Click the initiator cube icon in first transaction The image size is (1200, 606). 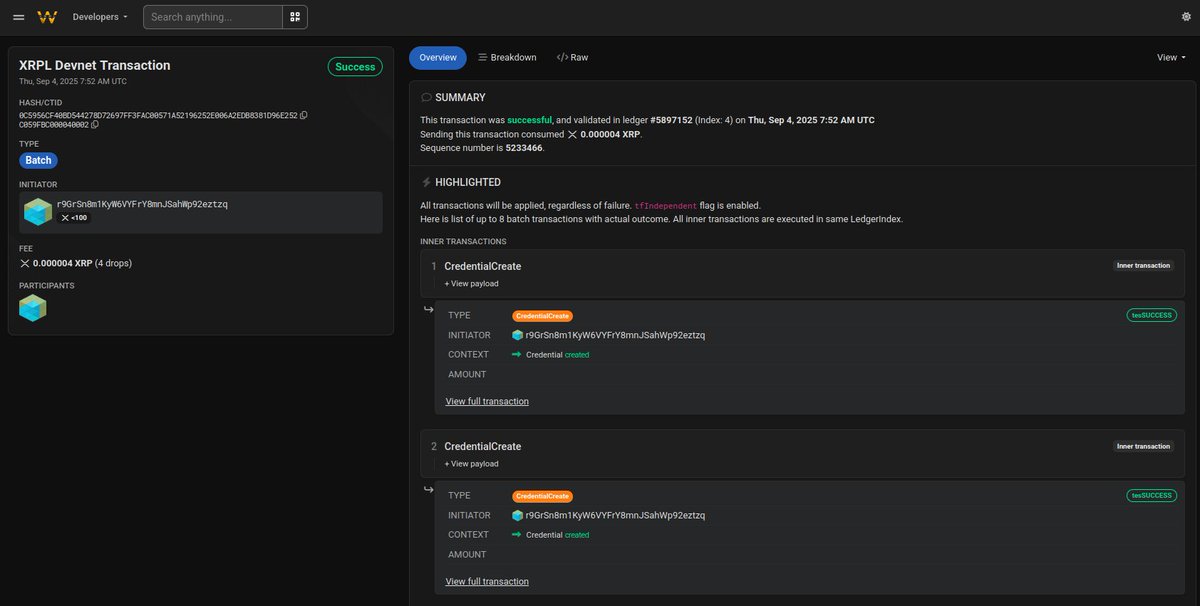[x=518, y=335]
